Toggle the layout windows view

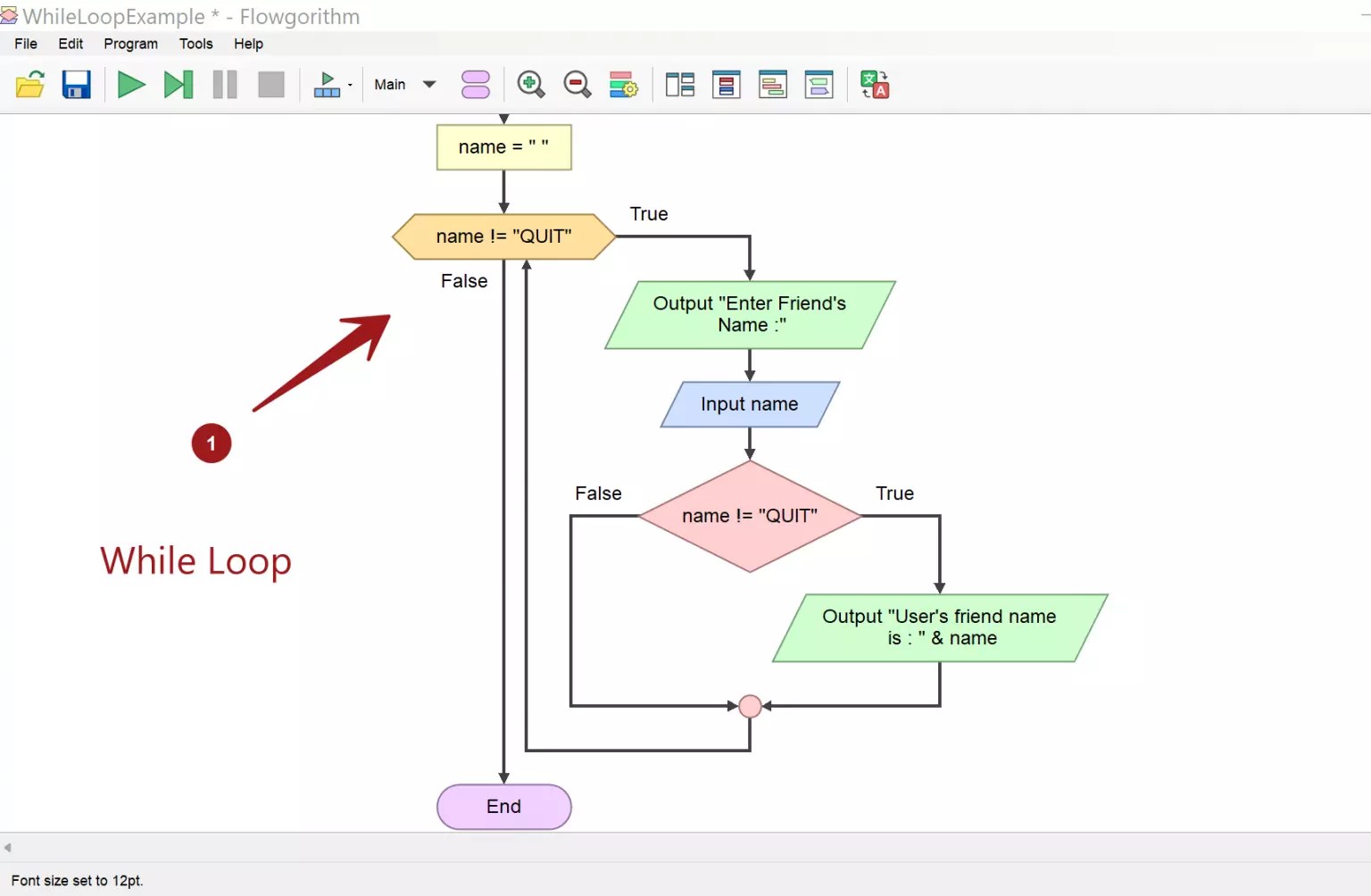[679, 85]
